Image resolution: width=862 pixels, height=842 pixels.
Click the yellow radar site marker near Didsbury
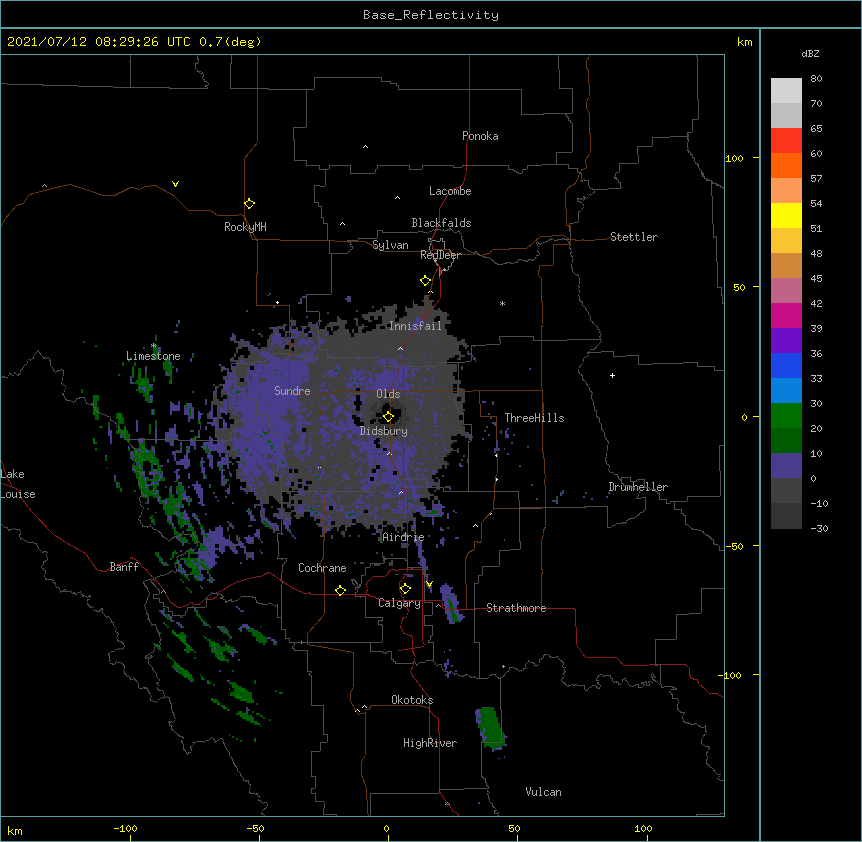click(388, 416)
